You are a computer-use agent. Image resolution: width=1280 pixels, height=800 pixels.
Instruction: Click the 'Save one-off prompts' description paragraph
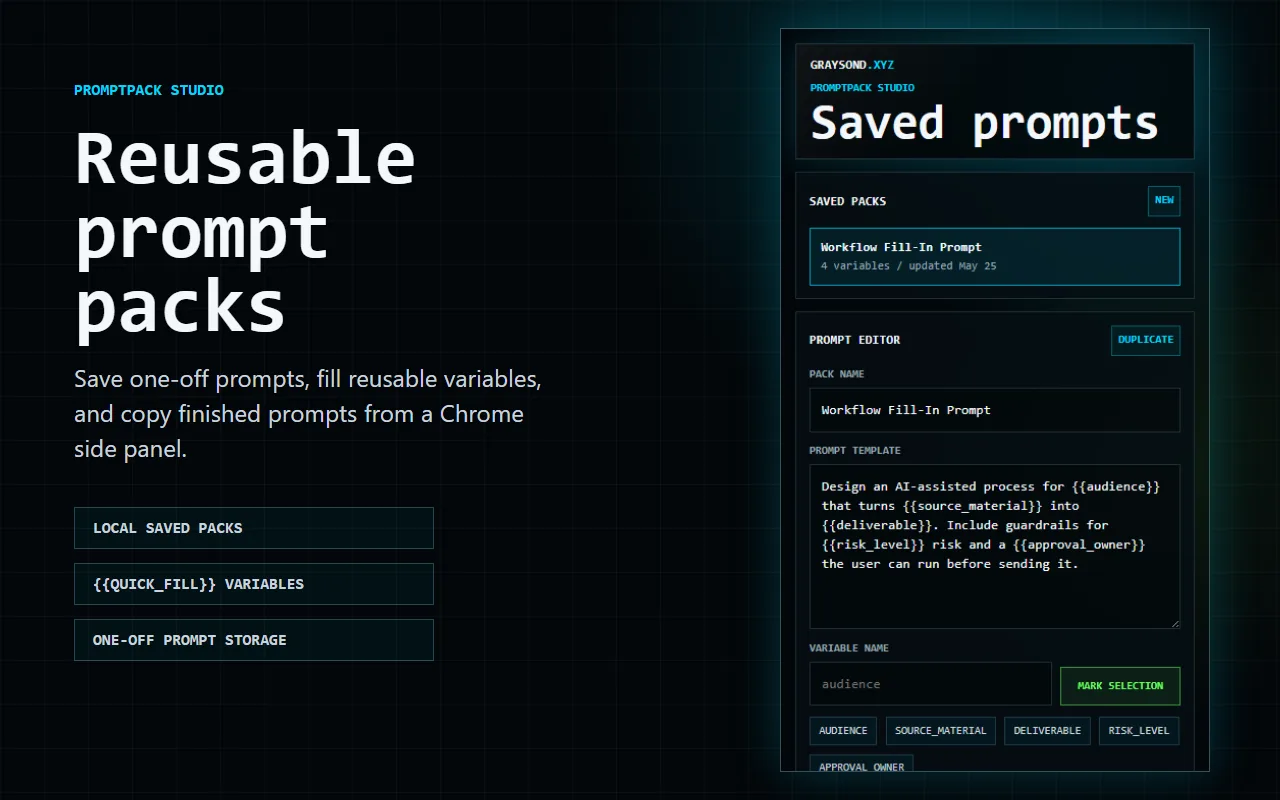[x=308, y=414]
